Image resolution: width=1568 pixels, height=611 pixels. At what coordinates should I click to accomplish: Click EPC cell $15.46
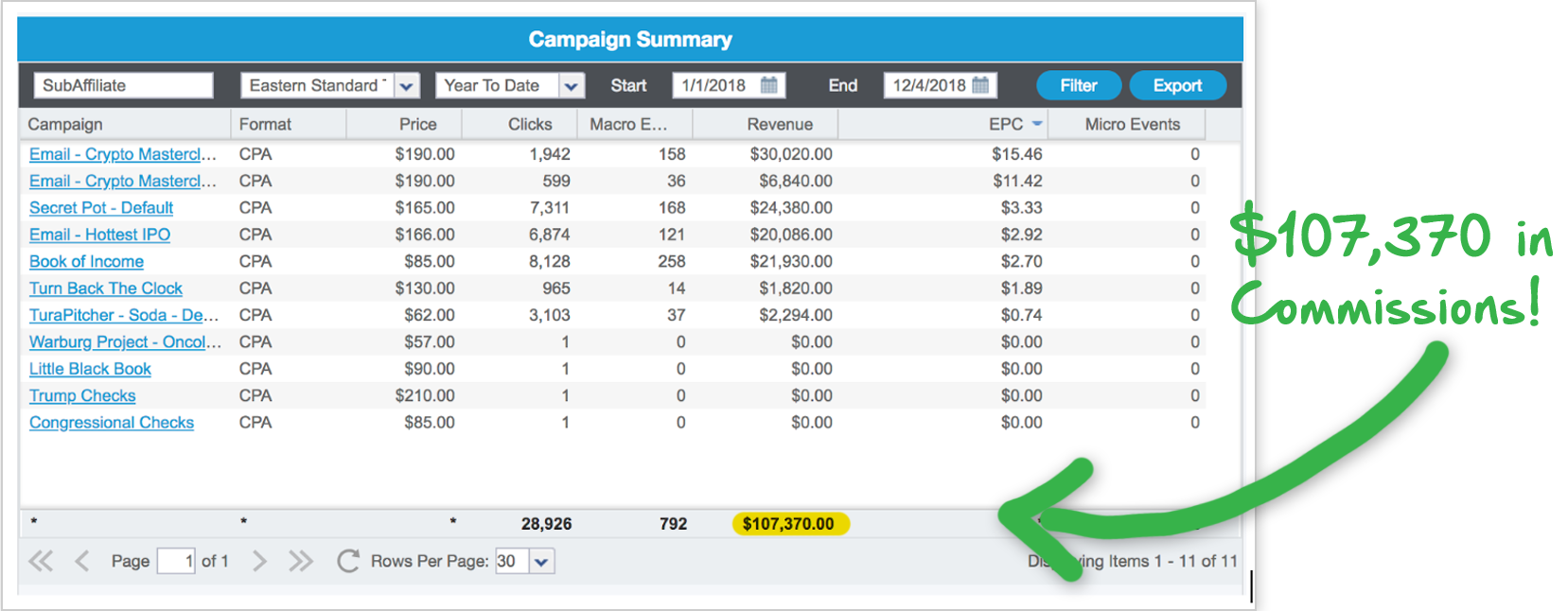coord(1016,154)
